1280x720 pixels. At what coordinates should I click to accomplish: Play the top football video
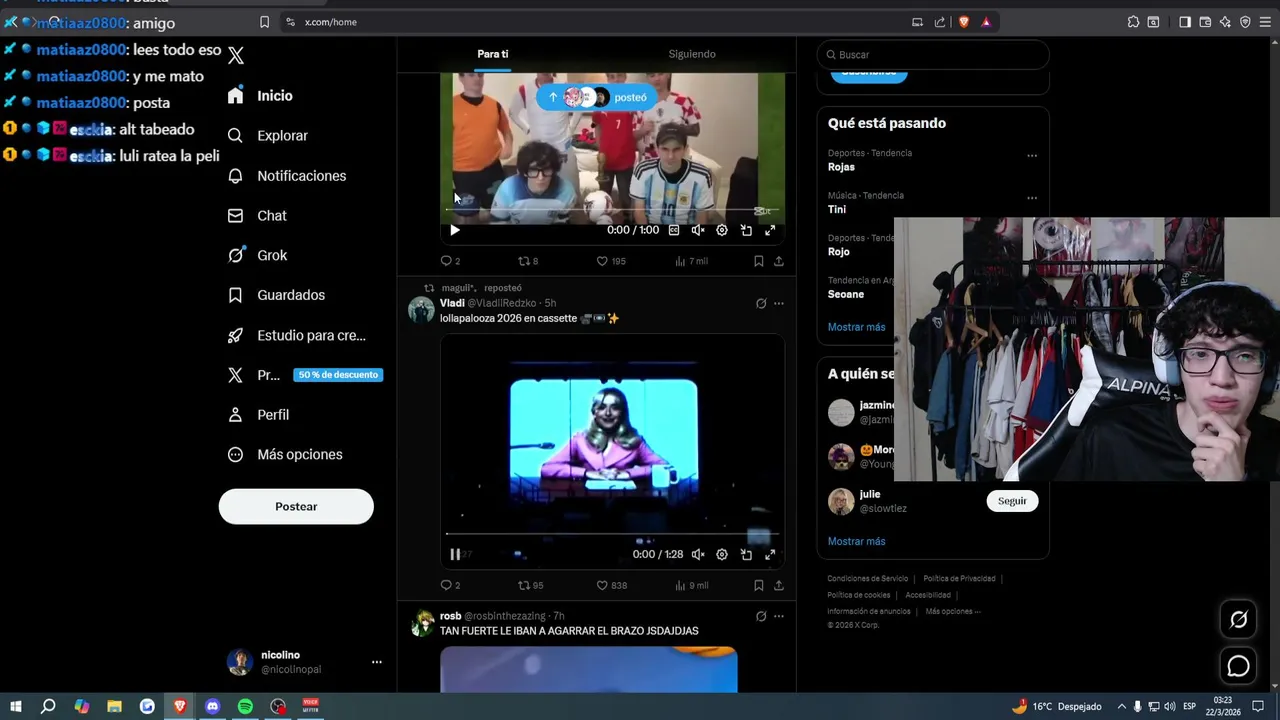tap(455, 230)
